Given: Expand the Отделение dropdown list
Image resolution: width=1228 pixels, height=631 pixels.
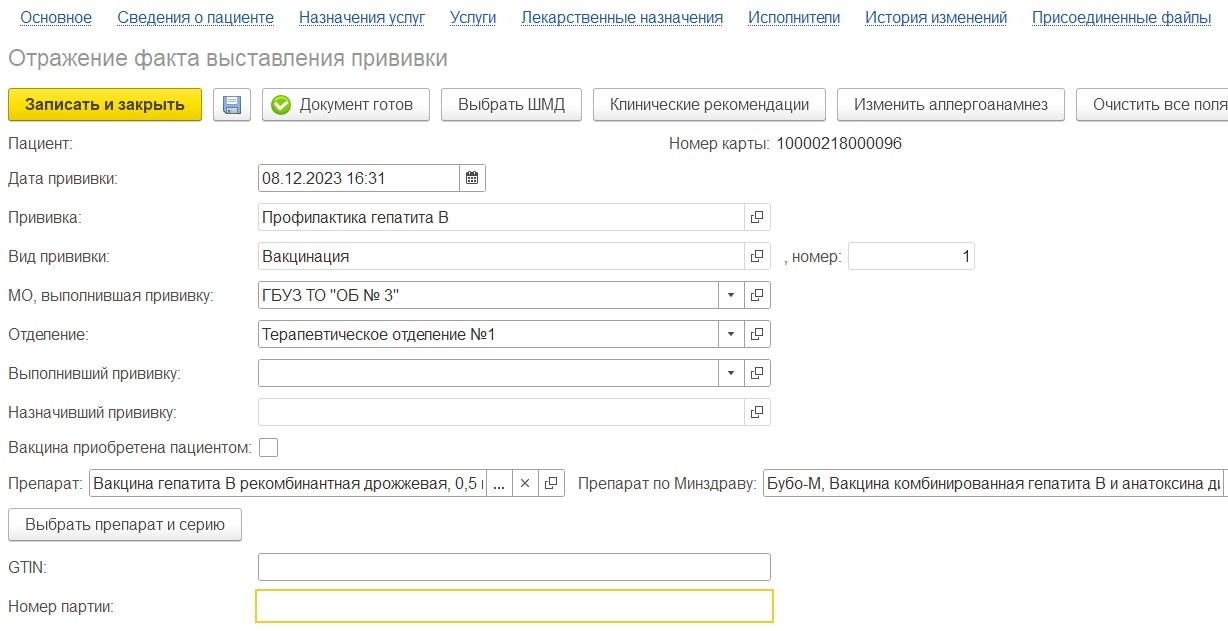Looking at the screenshot, I should (x=731, y=334).
